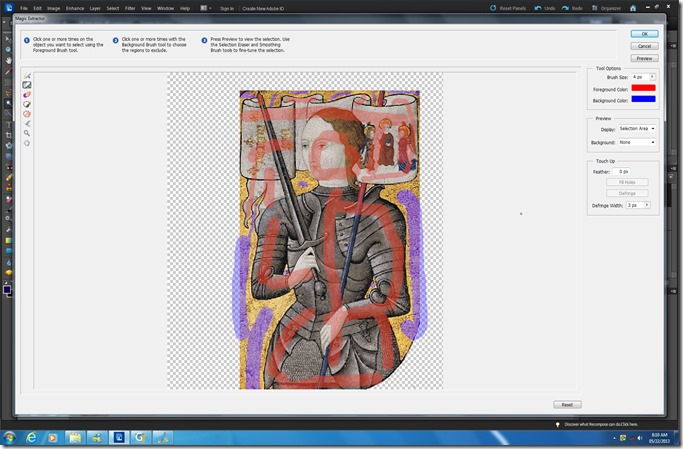Select the Background Brush tool
Image resolution: width=683 pixels, height=449 pixels.
coord(27,85)
